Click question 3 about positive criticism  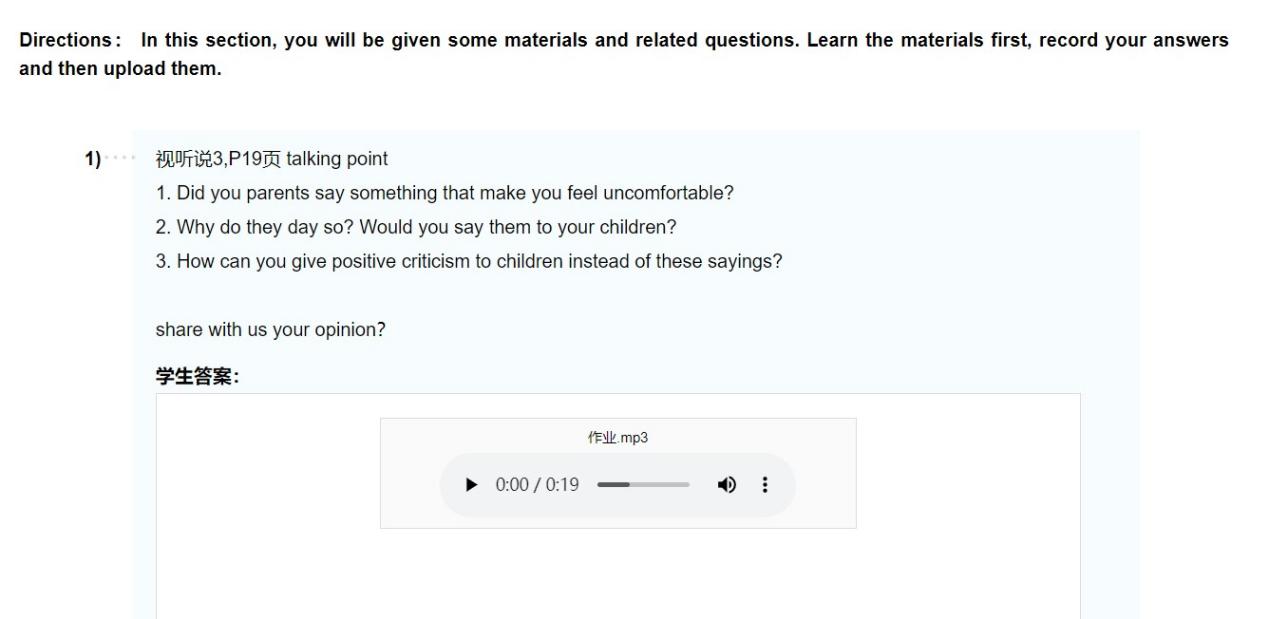pos(468,261)
